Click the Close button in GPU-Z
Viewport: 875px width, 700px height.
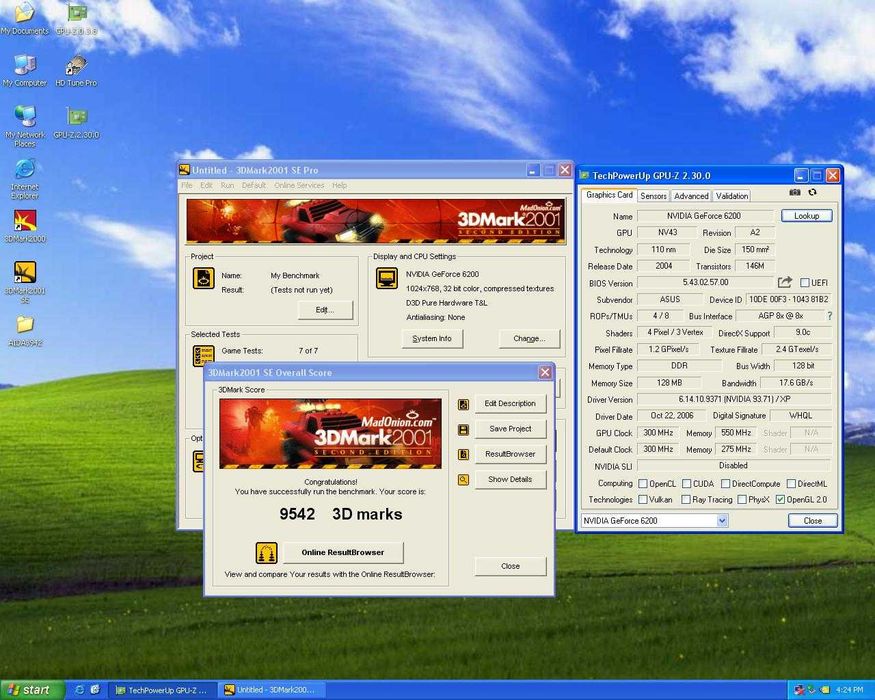(x=812, y=520)
